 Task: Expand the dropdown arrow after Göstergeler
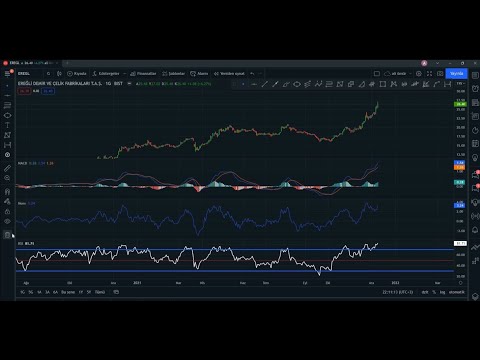pyautogui.click(x=125, y=74)
